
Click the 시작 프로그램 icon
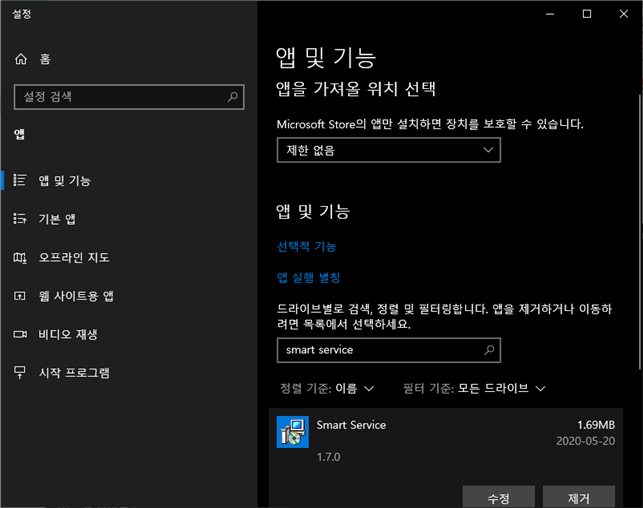pos(20,372)
